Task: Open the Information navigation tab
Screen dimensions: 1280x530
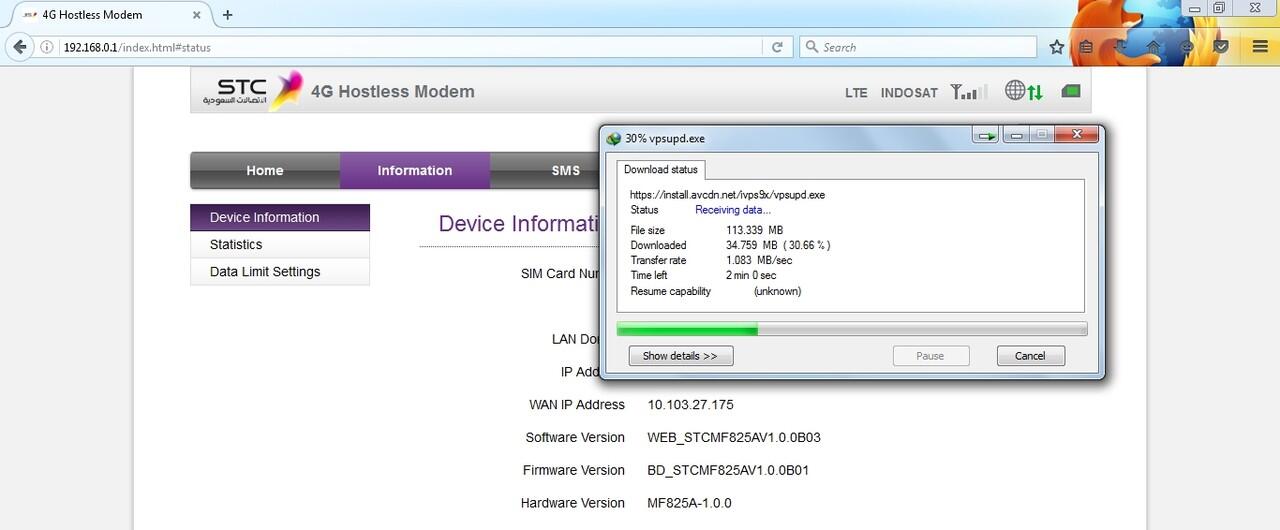Action: tap(415, 171)
